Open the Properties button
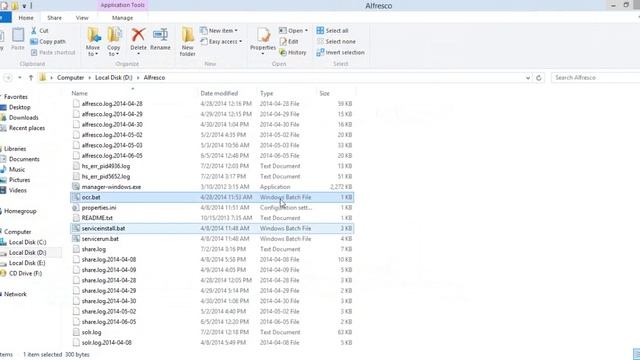This screenshot has width=640, height=360. [263, 41]
